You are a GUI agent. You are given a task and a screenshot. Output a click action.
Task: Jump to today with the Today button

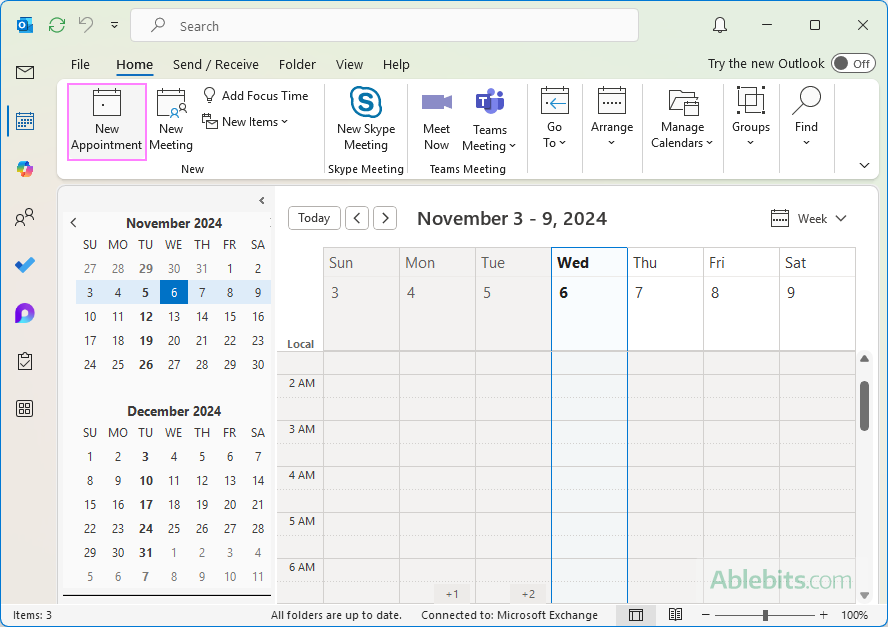314,218
